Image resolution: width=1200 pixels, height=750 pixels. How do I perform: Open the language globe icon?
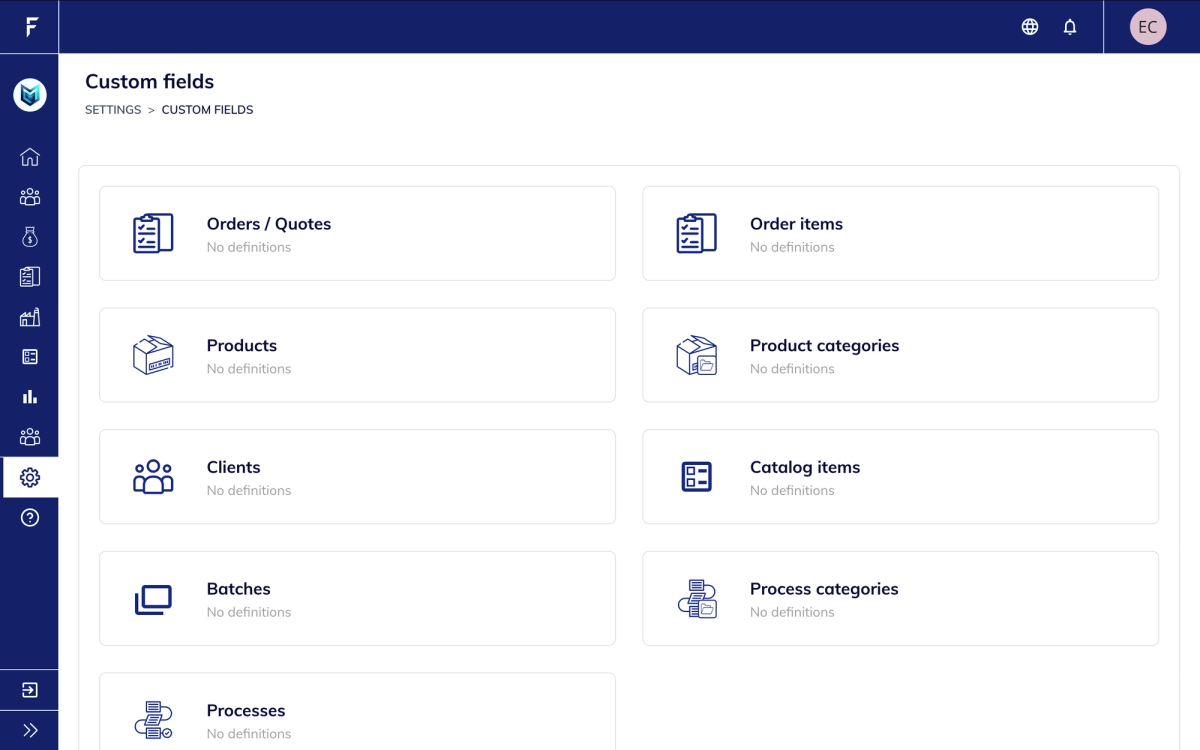tap(1030, 27)
